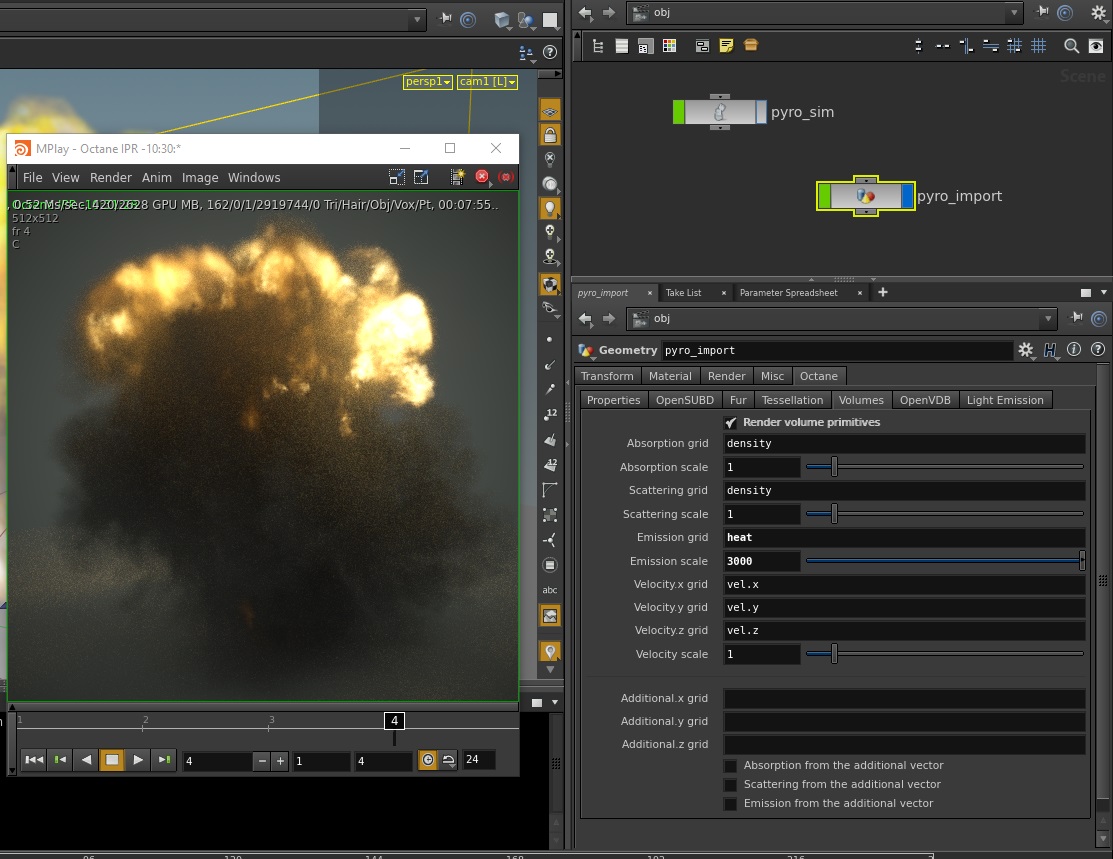Viewport: 1113px width, 859px height.
Task: Open the Render menu in MPlay
Action: click(x=111, y=178)
